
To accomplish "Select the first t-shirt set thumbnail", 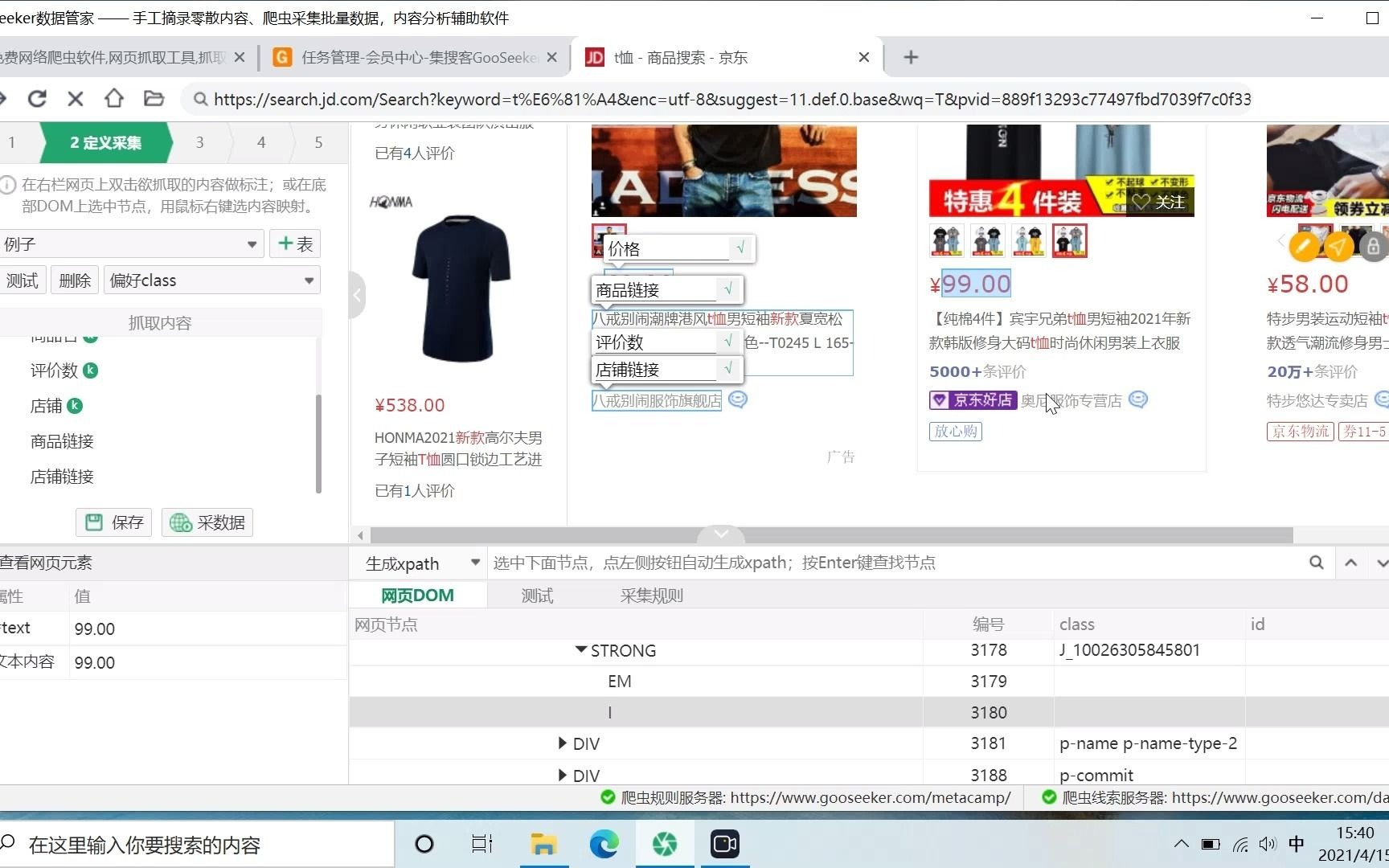I will 946,240.
